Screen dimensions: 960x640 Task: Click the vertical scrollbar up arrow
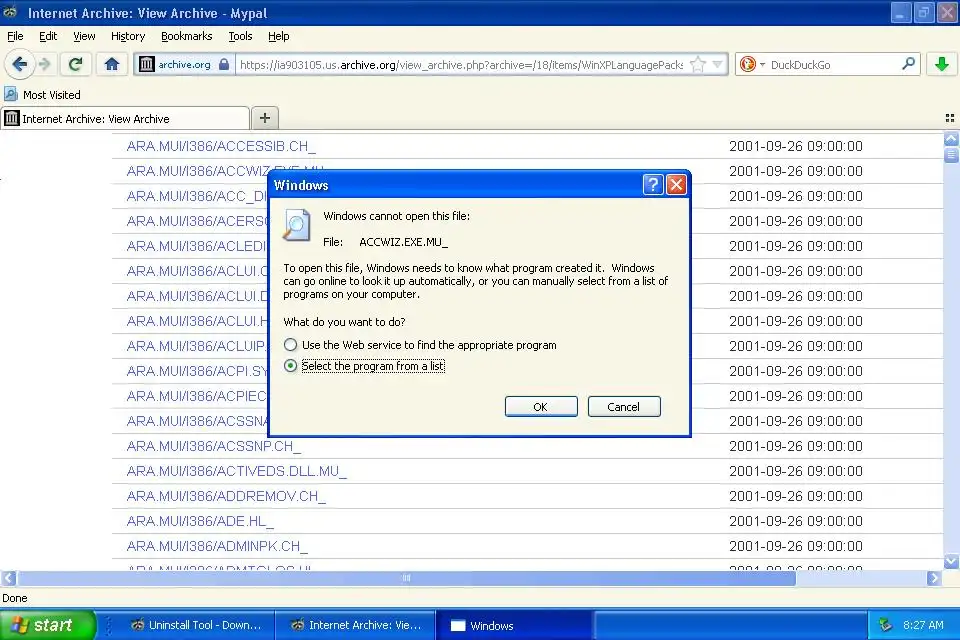(951, 138)
